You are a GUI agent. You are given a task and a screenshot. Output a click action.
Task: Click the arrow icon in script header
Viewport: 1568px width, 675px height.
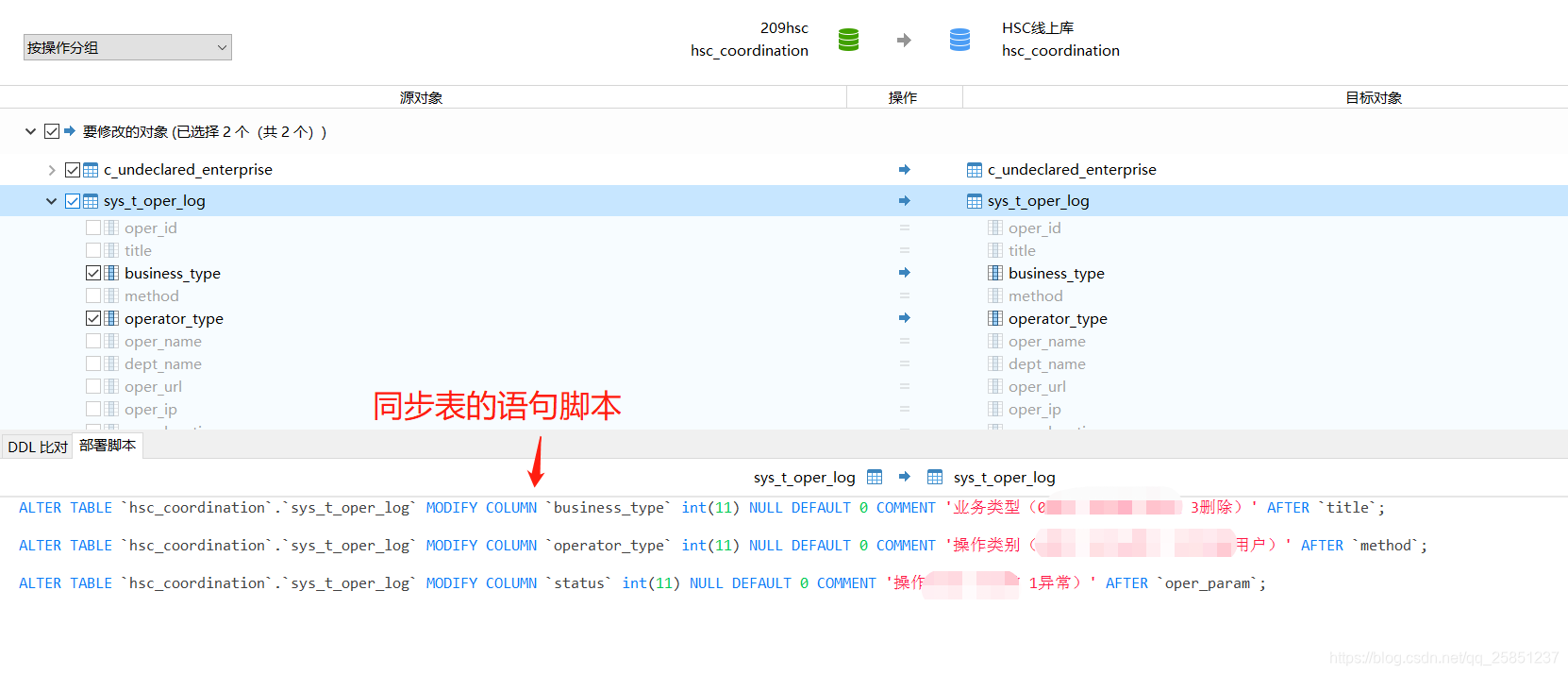pos(905,477)
